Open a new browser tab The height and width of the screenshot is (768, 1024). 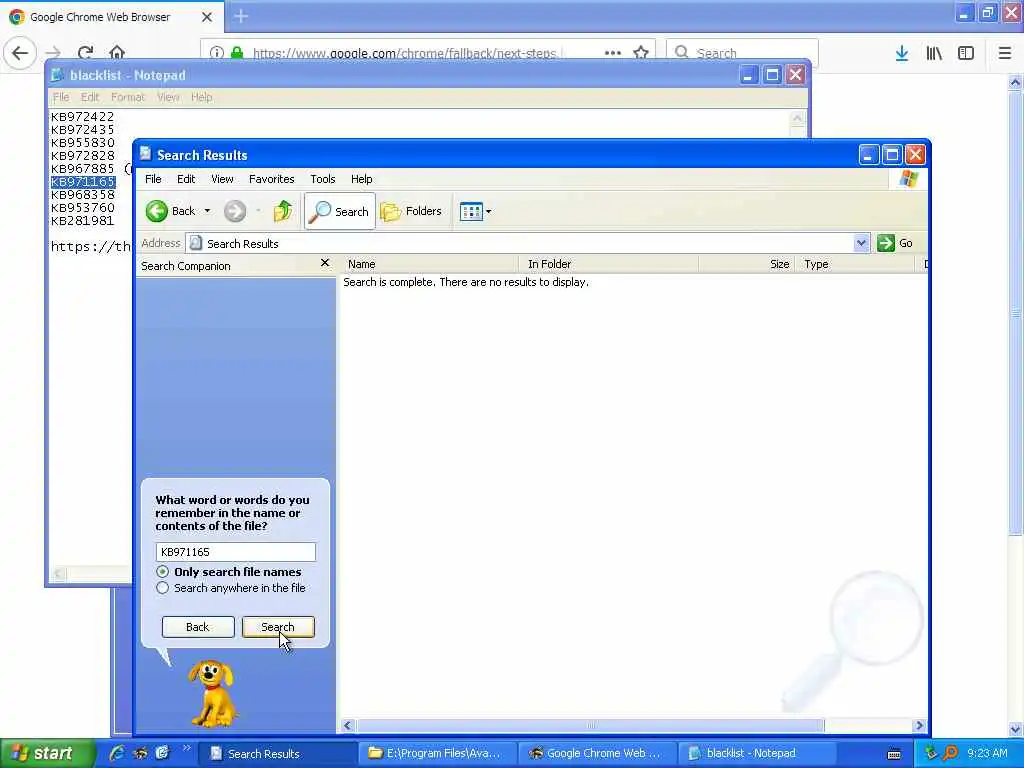coord(241,16)
